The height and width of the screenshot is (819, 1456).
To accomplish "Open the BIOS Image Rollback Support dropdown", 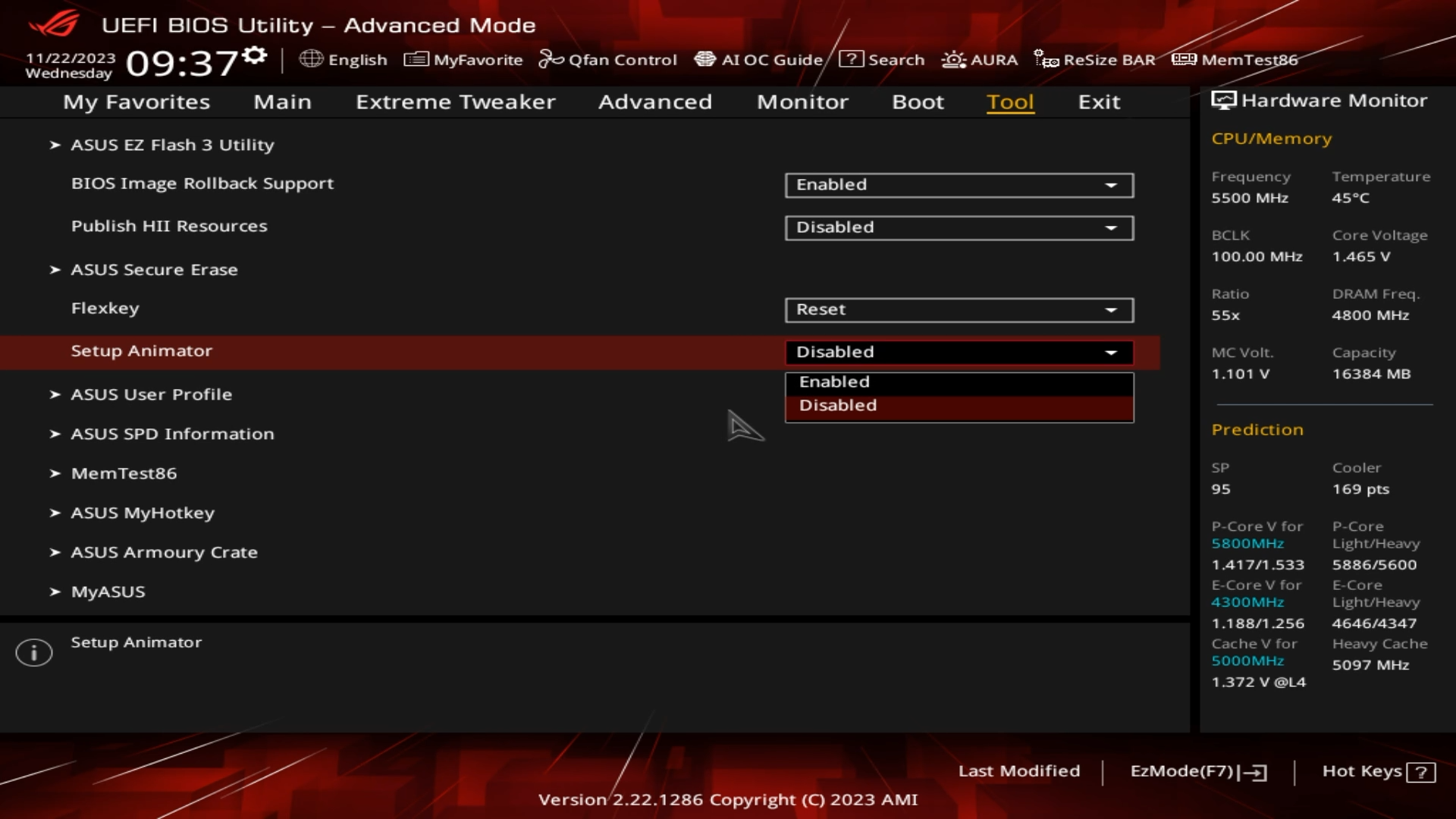I will pyautogui.click(x=959, y=185).
